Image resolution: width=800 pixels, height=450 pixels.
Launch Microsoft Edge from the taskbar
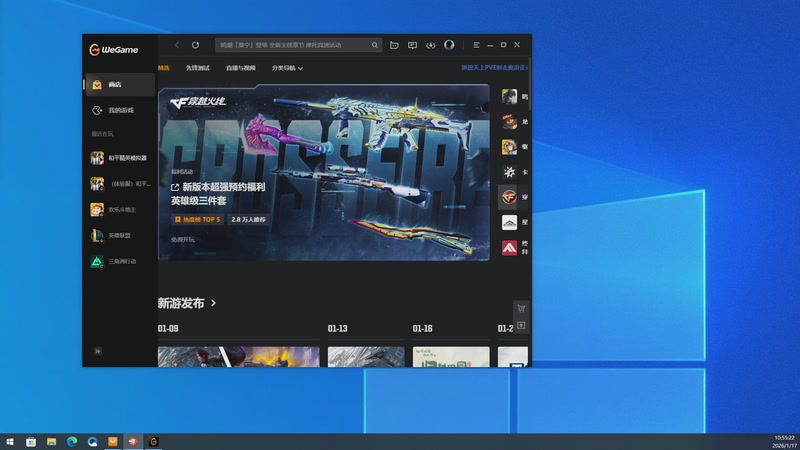[x=72, y=442]
